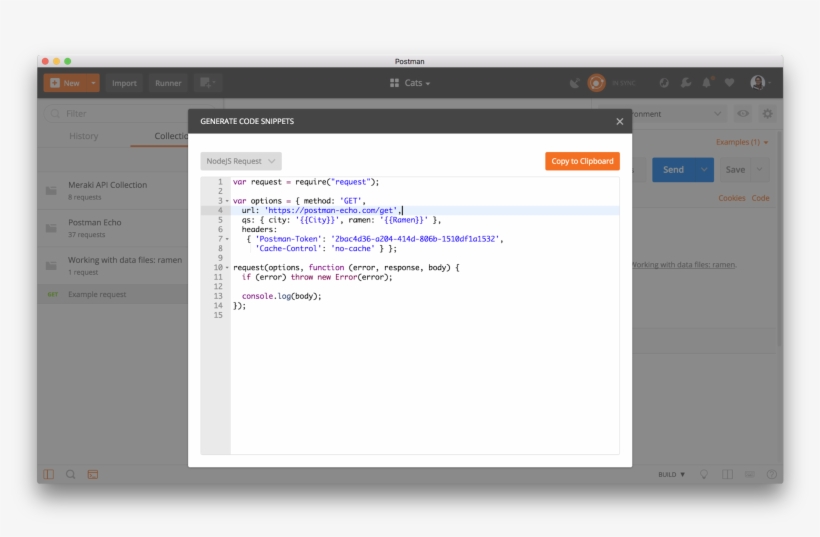Open the Cats workspace switcher

point(410,83)
